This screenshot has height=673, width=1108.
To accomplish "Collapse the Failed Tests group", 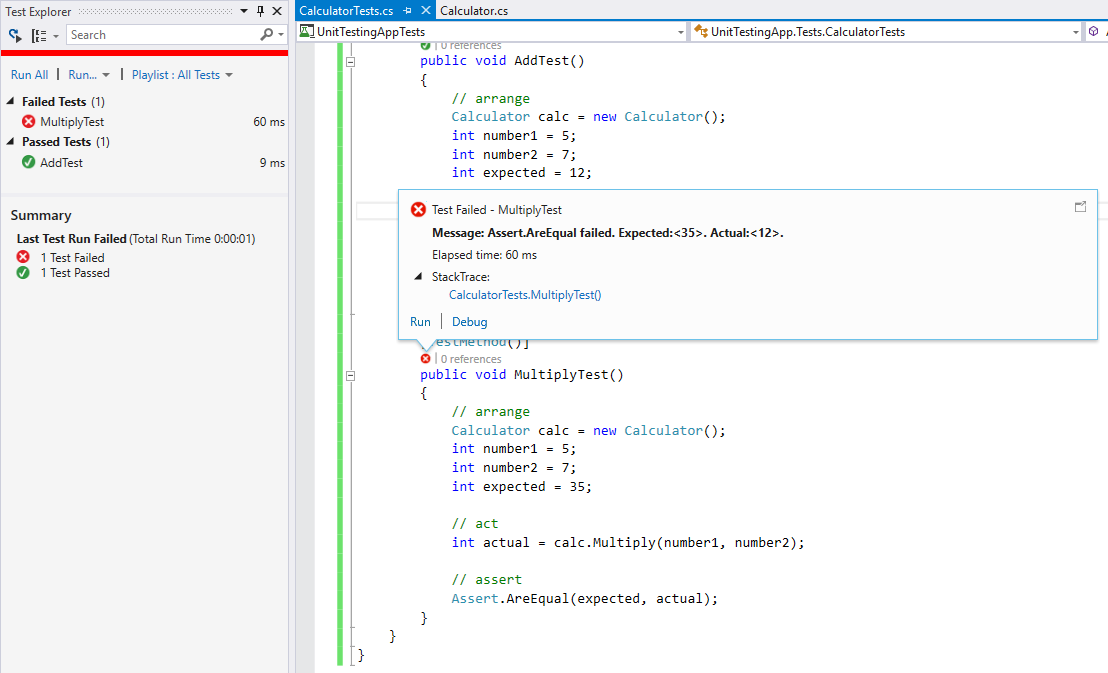I will point(11,102).
